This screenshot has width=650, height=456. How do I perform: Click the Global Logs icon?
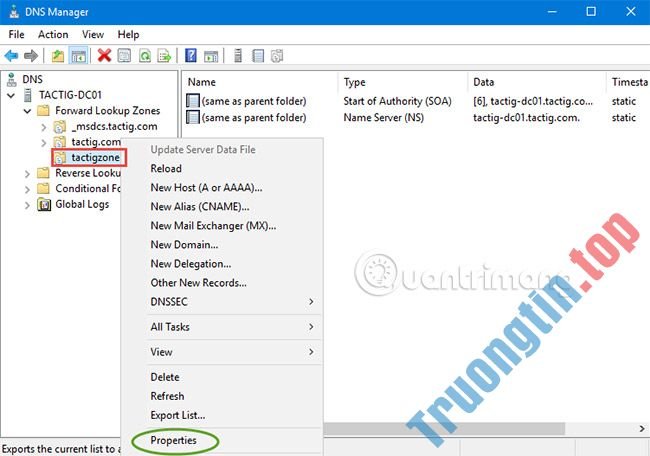coord(44,204)
